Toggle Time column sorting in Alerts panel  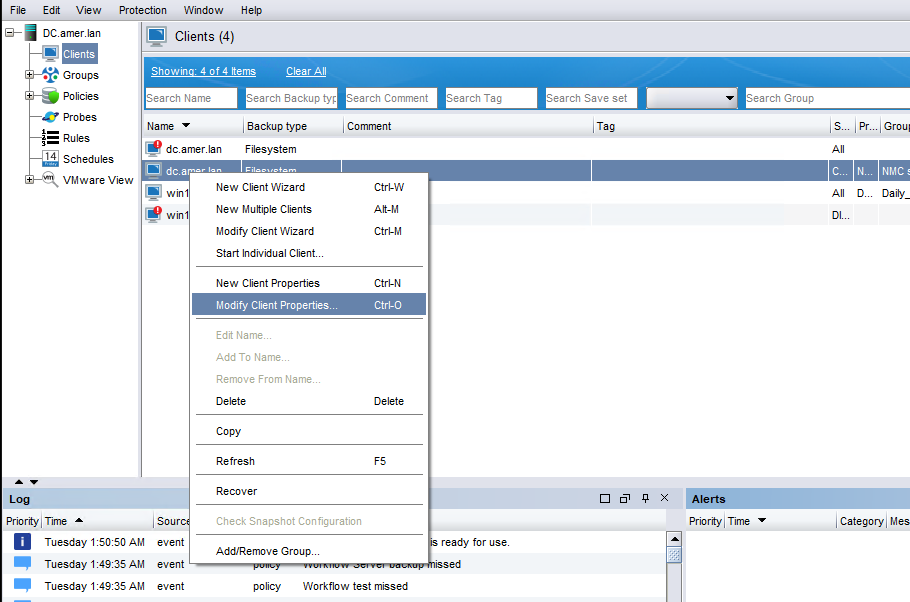pos(762,520)
